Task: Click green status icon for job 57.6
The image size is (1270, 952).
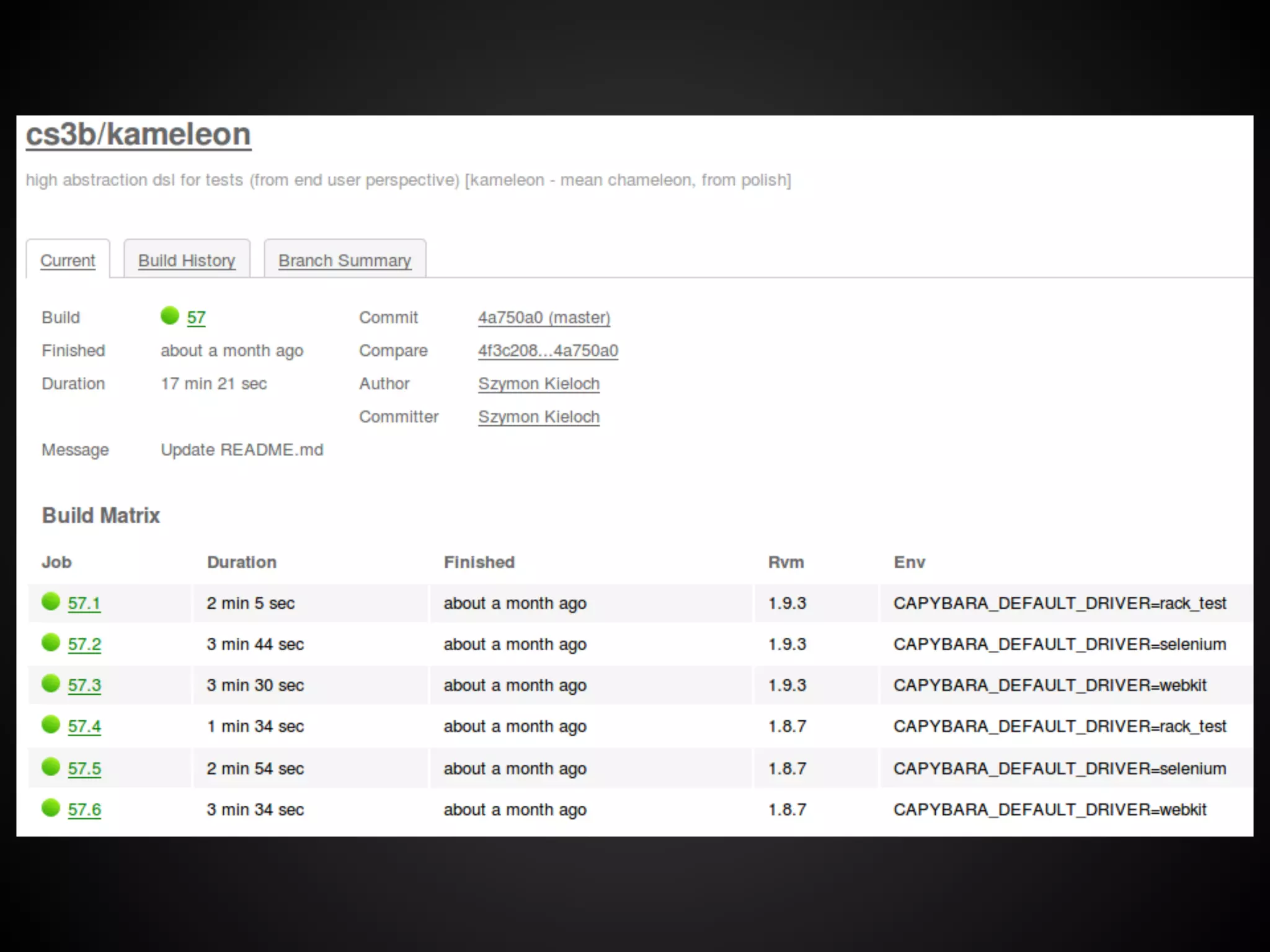Action: pos(51,808)
